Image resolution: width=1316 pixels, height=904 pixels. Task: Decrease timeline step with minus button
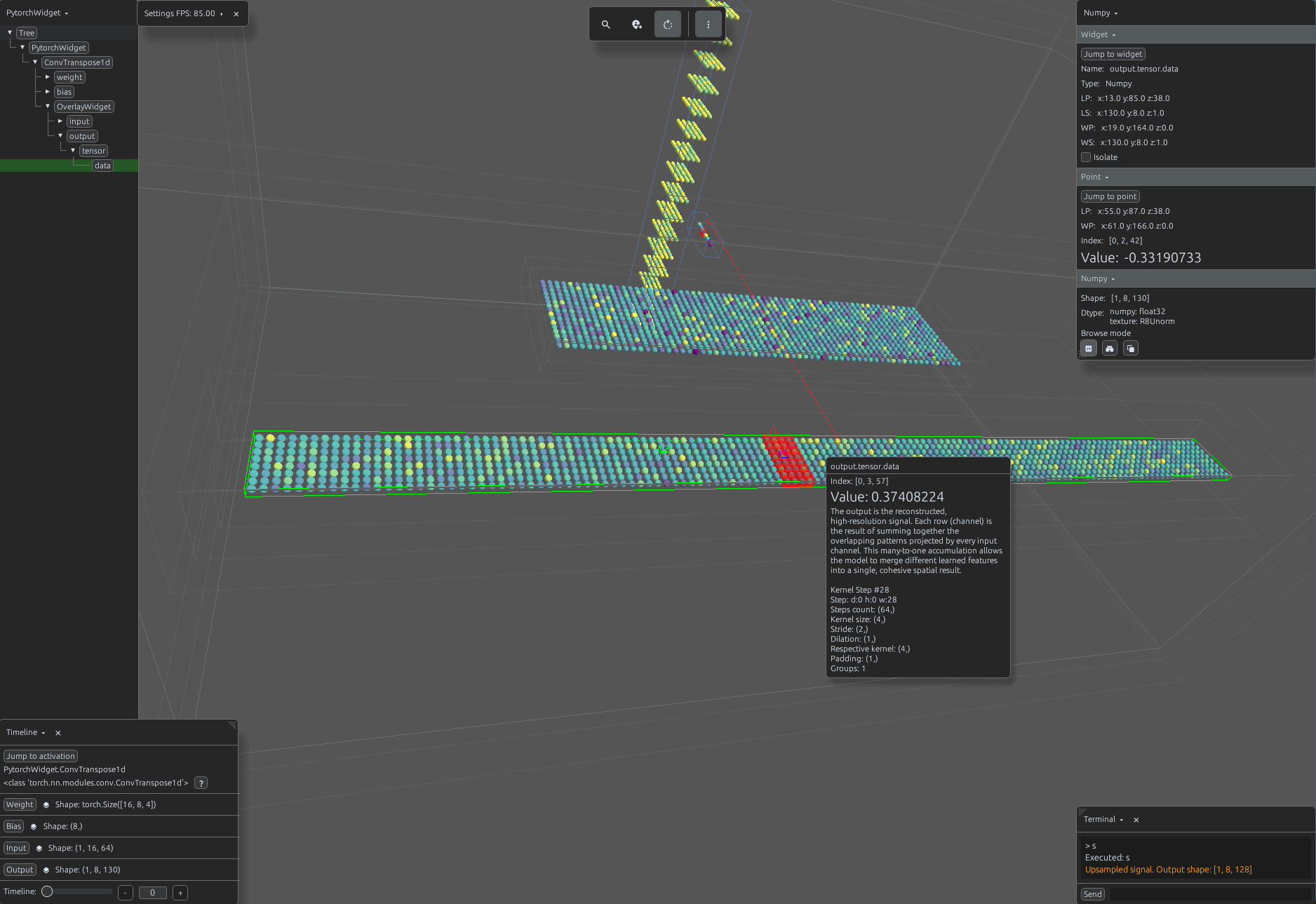(x=126, y=893)
